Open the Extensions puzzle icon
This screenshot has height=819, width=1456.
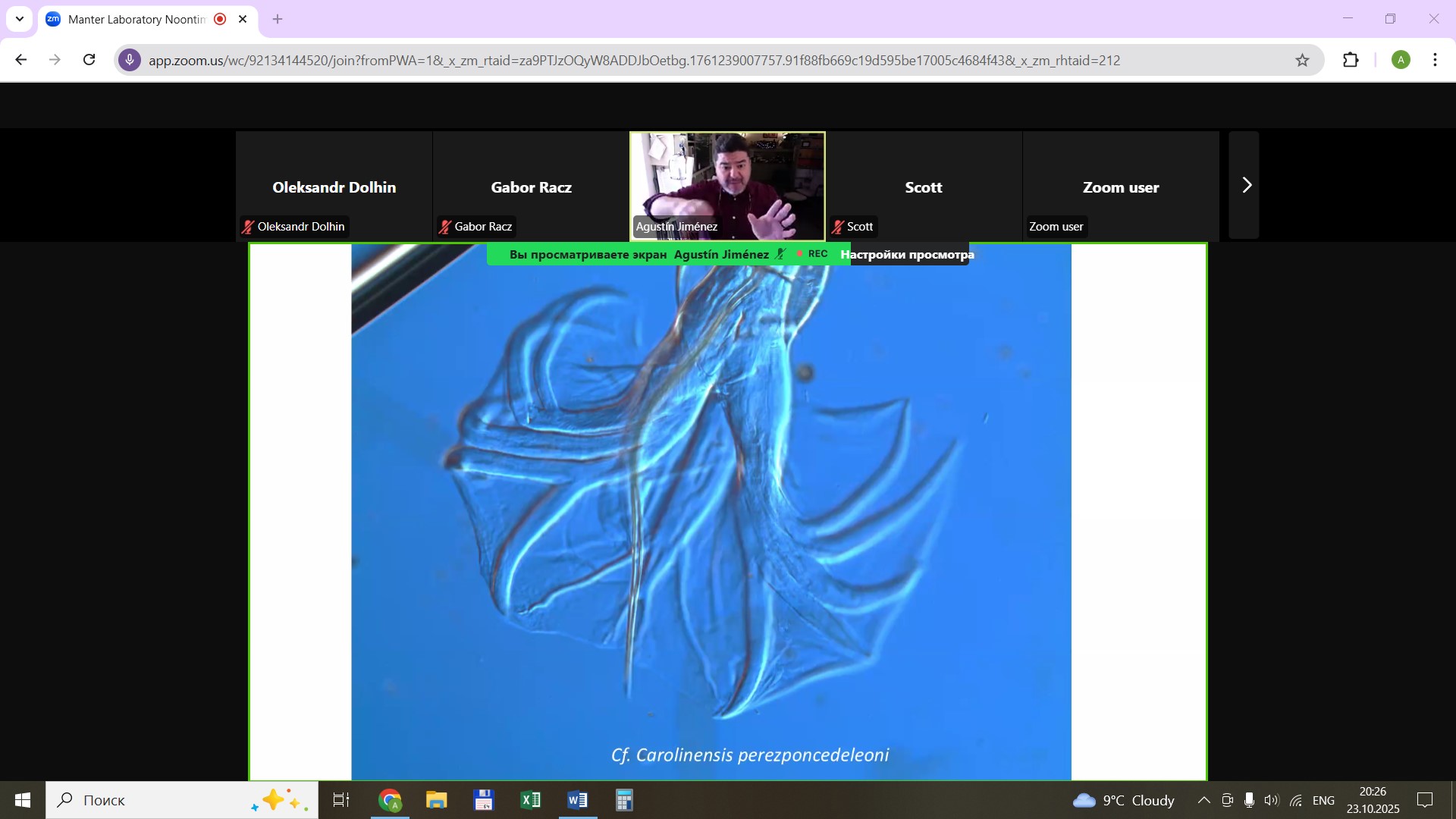[1351, 60]
